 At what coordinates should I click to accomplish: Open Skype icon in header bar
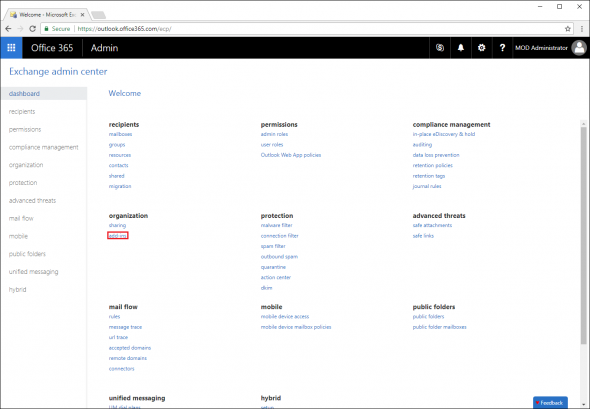click(x=439, y=48)
